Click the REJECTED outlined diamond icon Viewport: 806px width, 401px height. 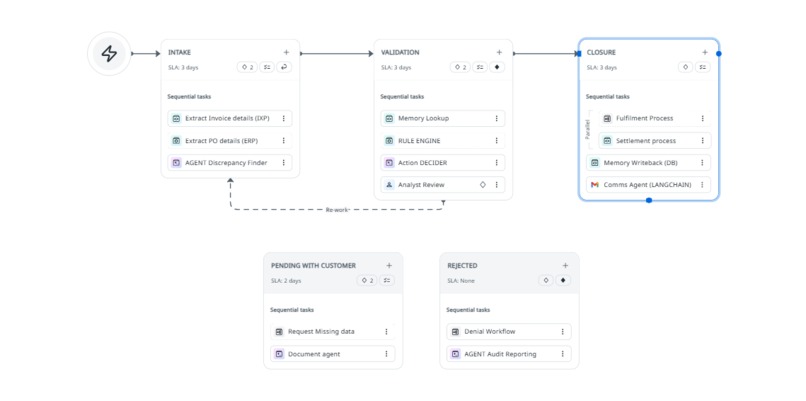pos(546,281)
